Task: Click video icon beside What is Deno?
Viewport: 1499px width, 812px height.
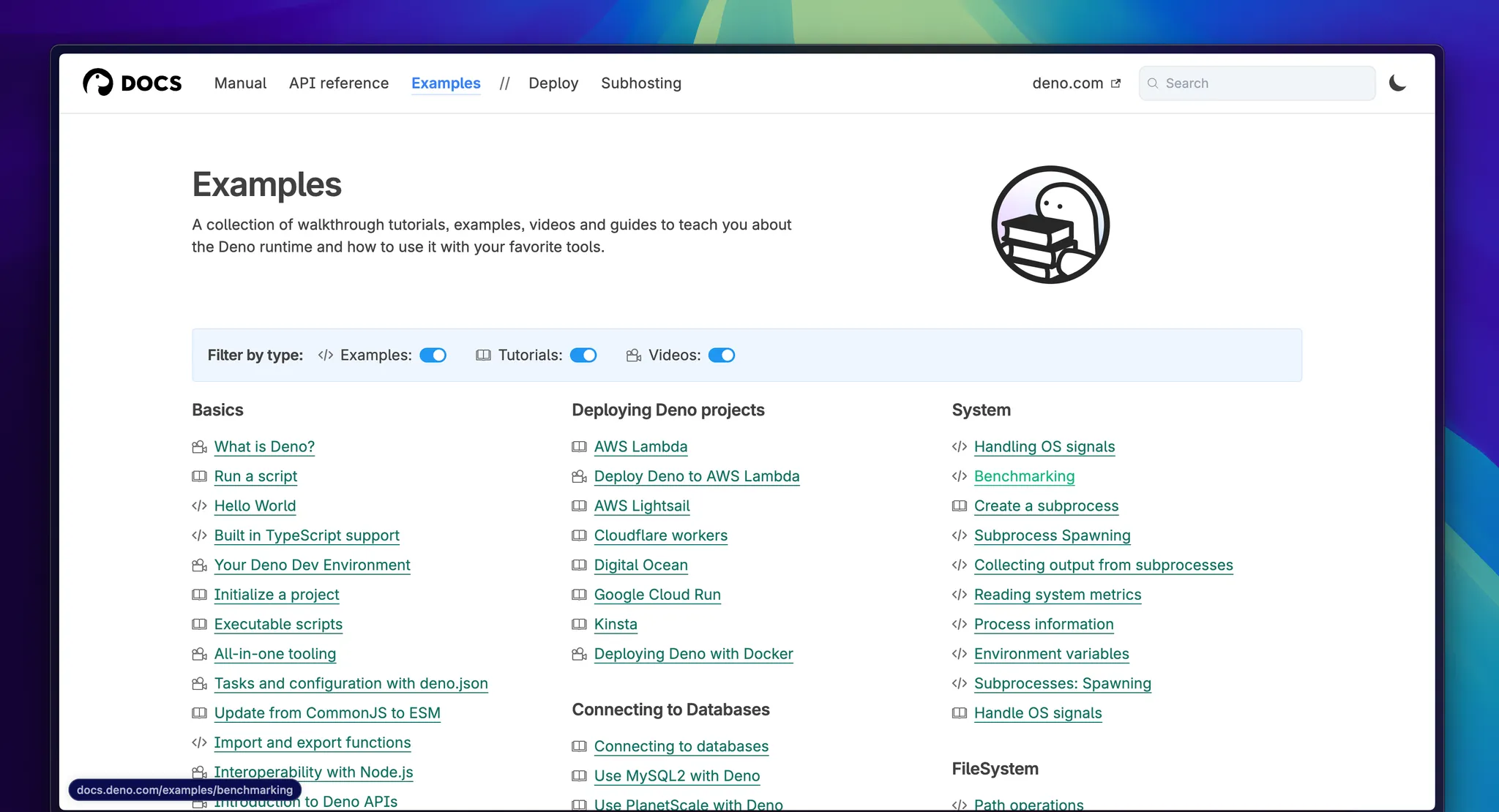Action: coord(199,447)
